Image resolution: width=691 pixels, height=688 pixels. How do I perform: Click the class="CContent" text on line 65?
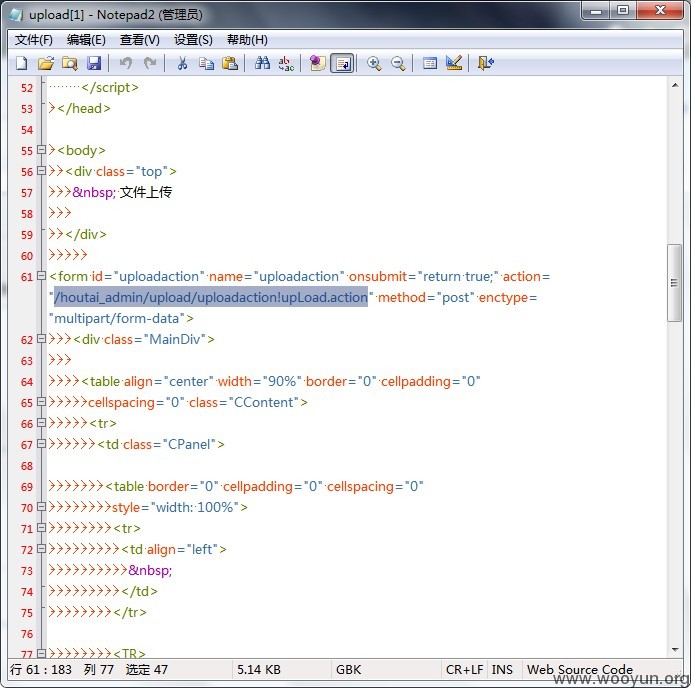(244, 402)
